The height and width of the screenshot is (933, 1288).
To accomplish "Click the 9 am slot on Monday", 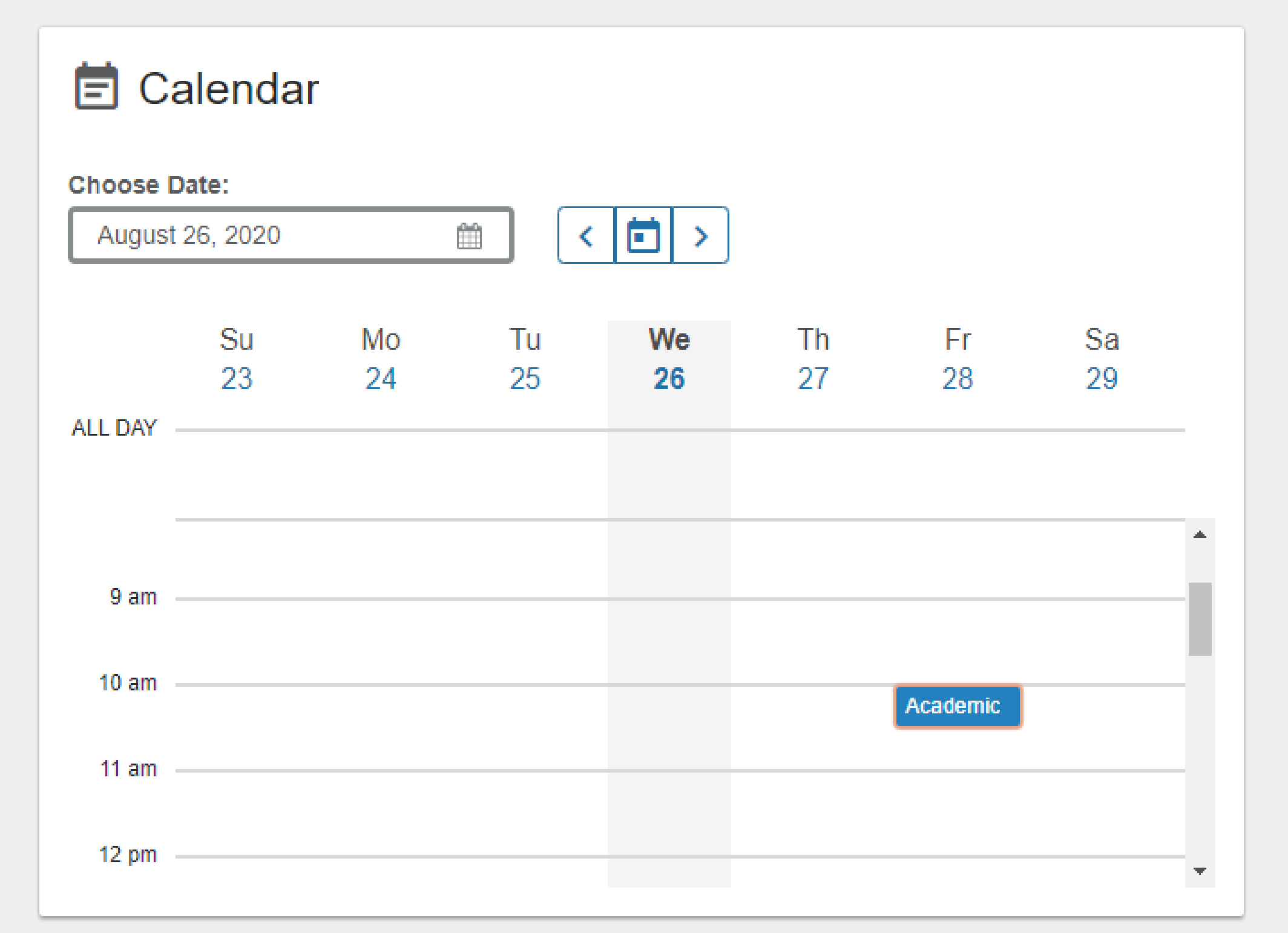I will tap(381, 641).
